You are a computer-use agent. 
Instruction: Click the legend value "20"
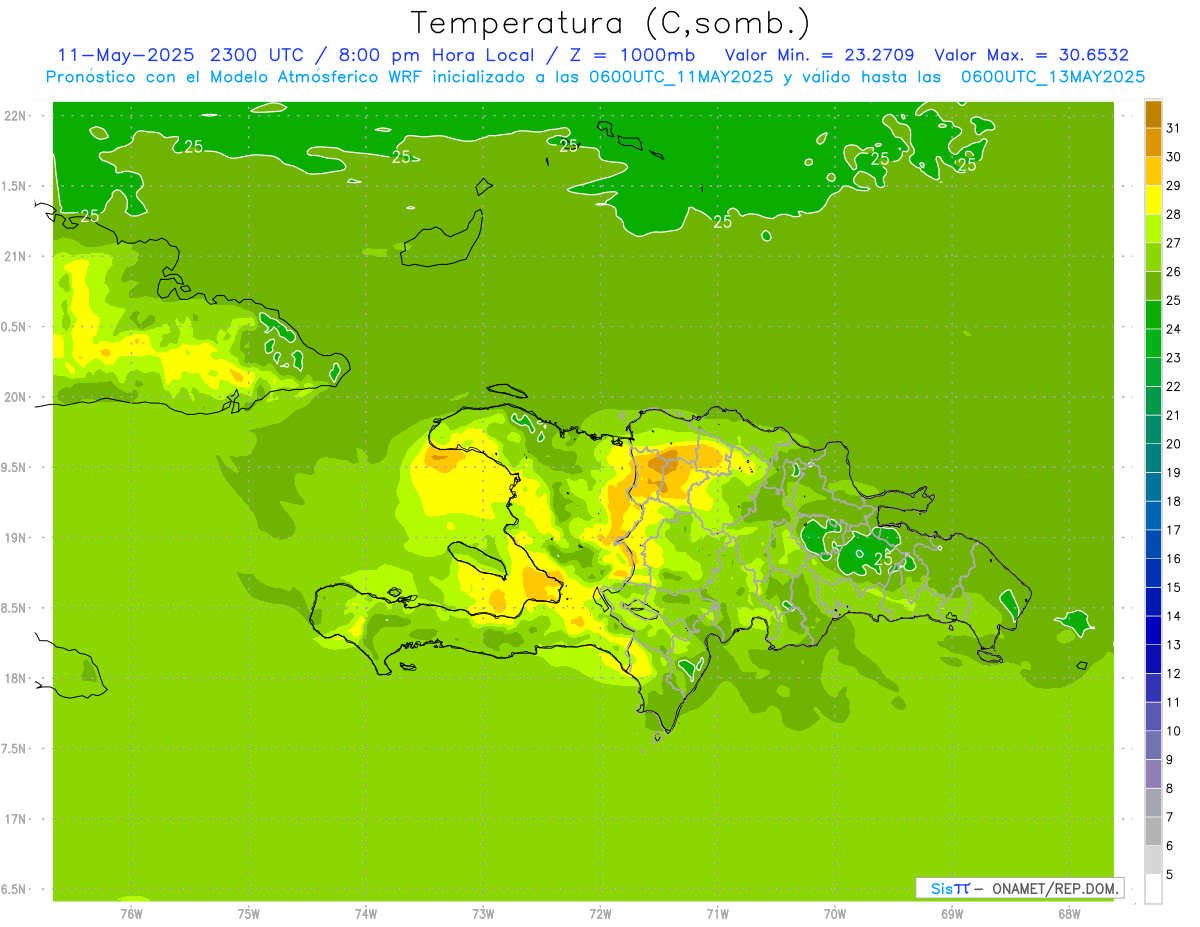tap(1174, 444)
